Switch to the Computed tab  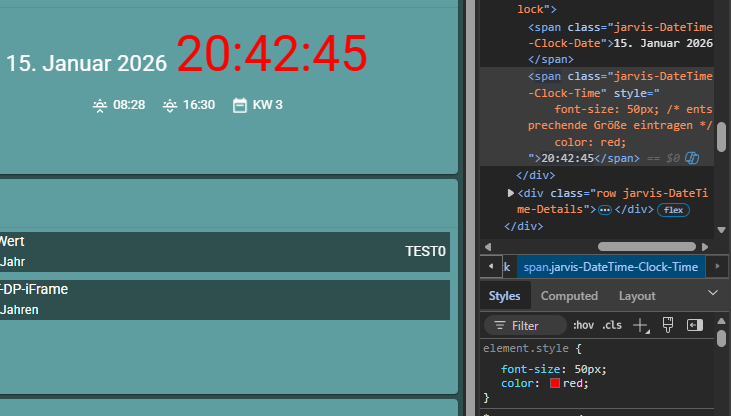(569, 296)
